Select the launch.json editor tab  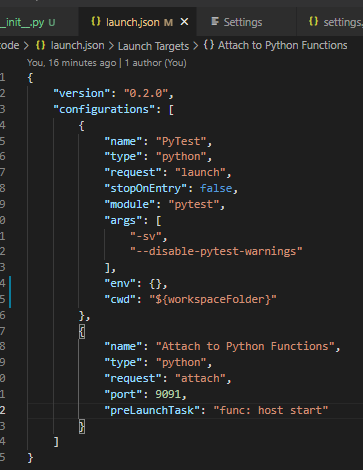[137, 22]
